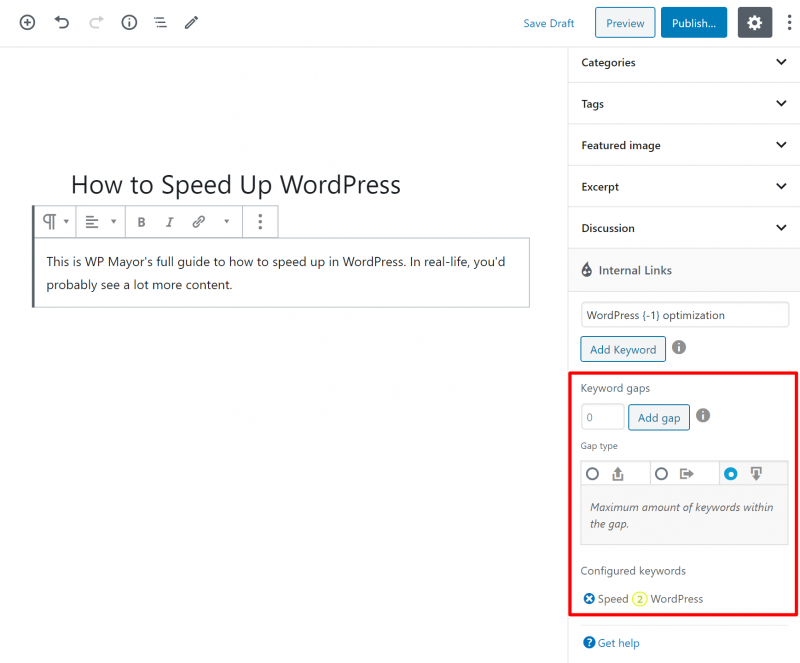800x663 pixels.
Task: Click the Preview button
Action: (625, 22)
